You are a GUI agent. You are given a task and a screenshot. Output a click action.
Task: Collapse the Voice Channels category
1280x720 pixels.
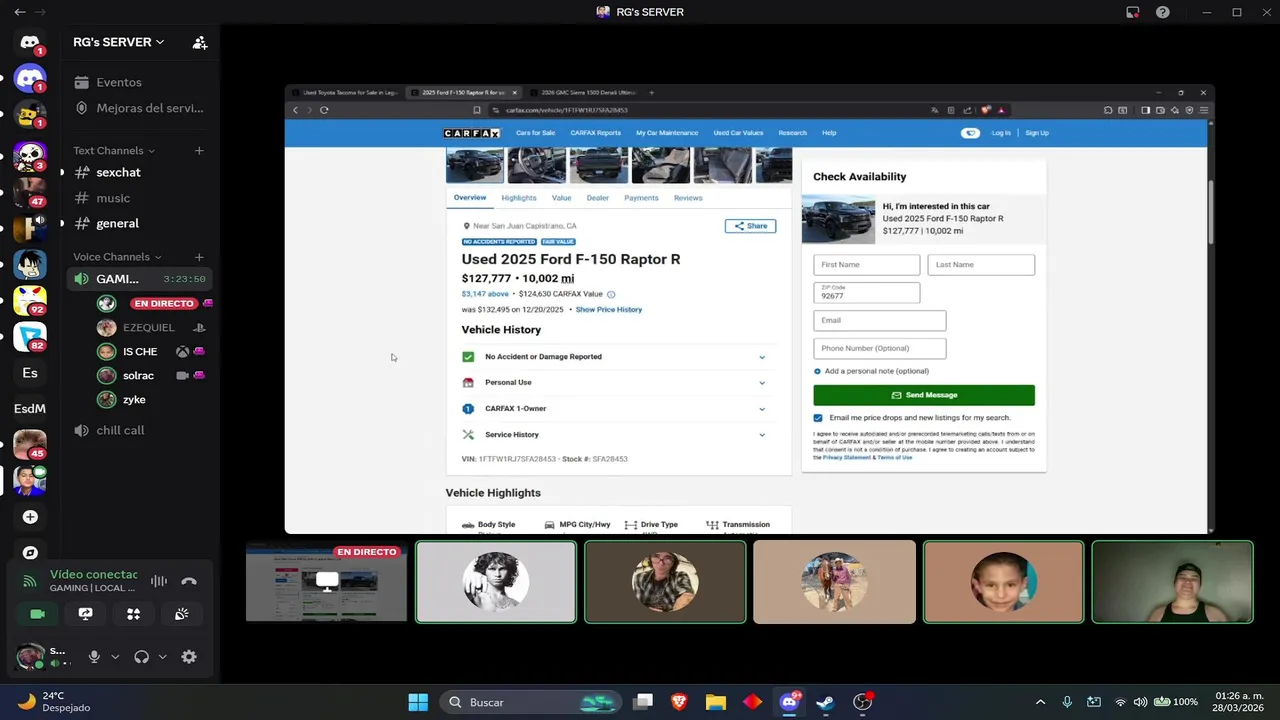(x=117, y=257)
